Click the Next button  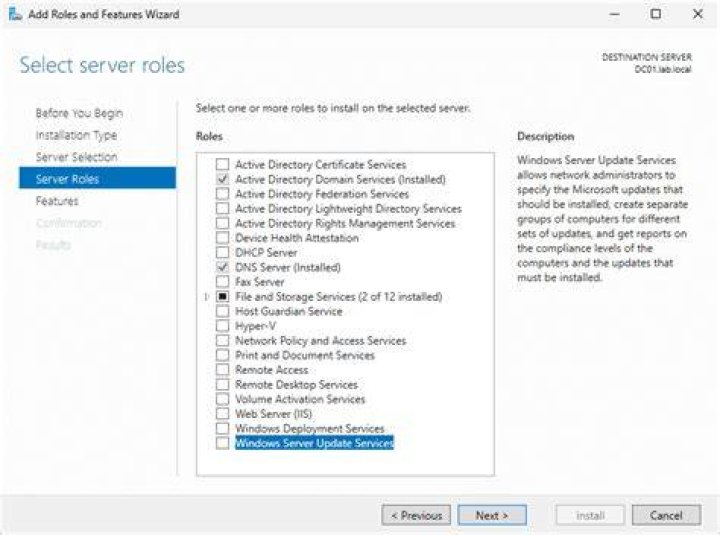(492, 515)
